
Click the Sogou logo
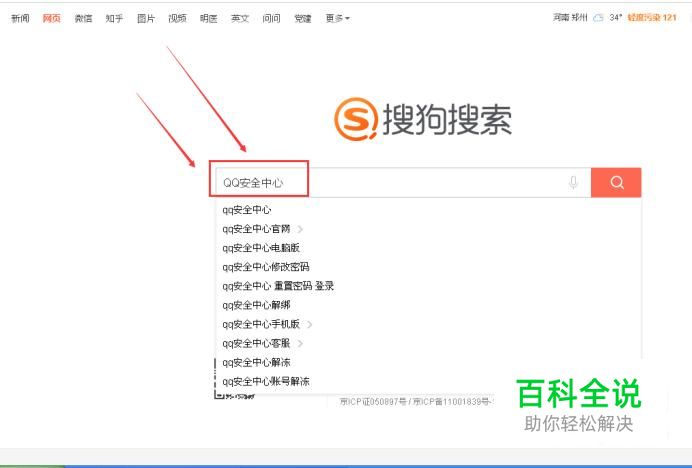coord(423,119)
